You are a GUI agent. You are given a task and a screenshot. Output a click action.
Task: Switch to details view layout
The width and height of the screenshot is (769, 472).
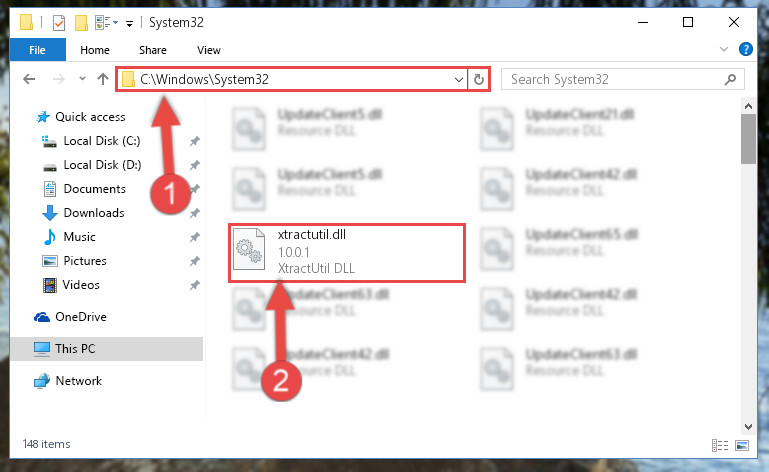[719, 445]
